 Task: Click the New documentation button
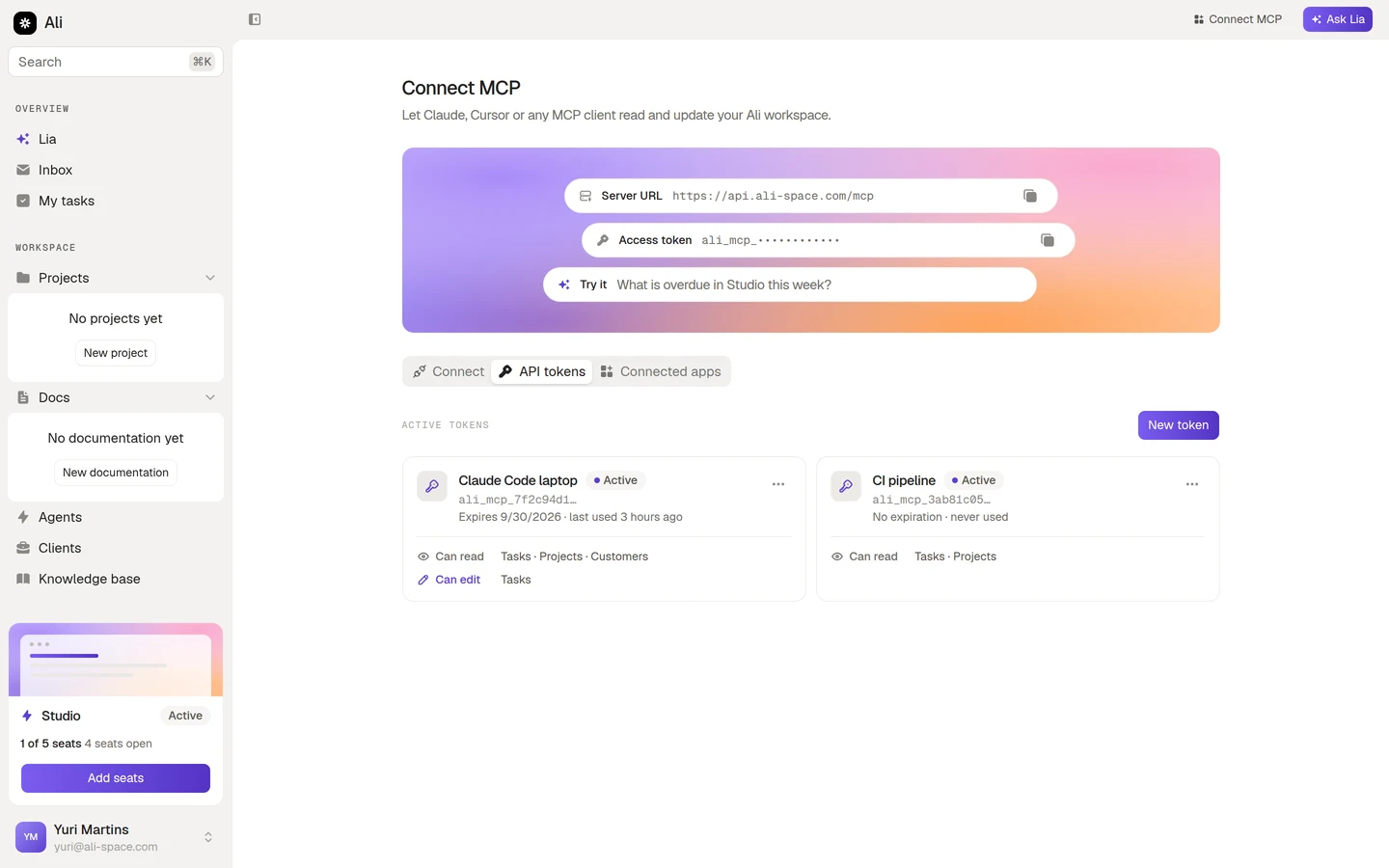116,473
